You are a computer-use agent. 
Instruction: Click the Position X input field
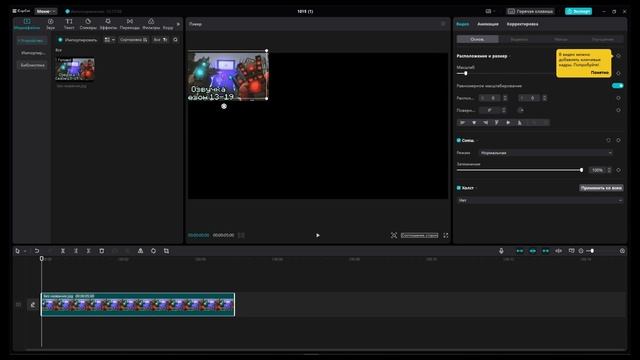[x=493, y=98]
